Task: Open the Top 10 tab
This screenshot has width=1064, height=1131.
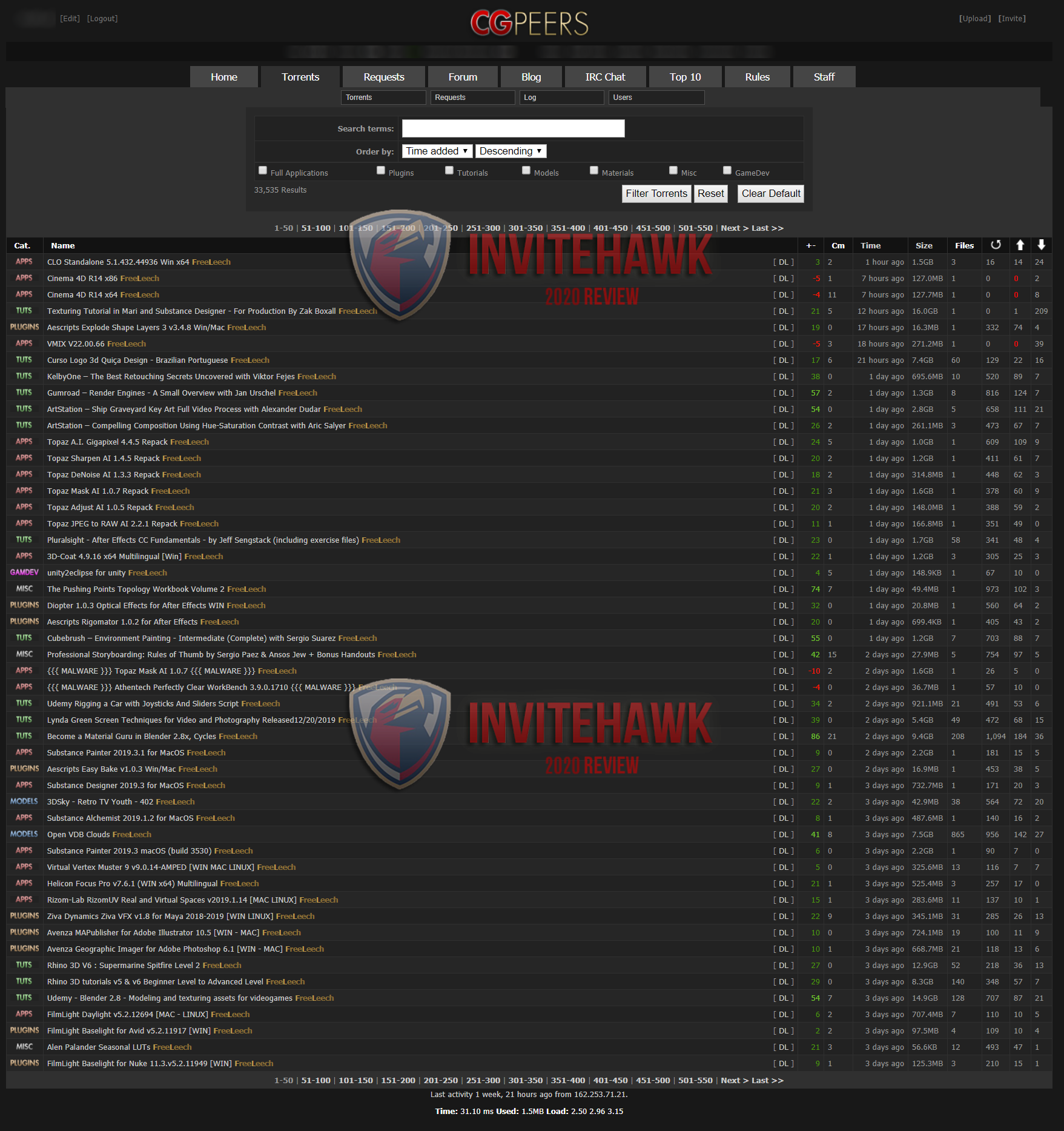Action: pos(685,77)
